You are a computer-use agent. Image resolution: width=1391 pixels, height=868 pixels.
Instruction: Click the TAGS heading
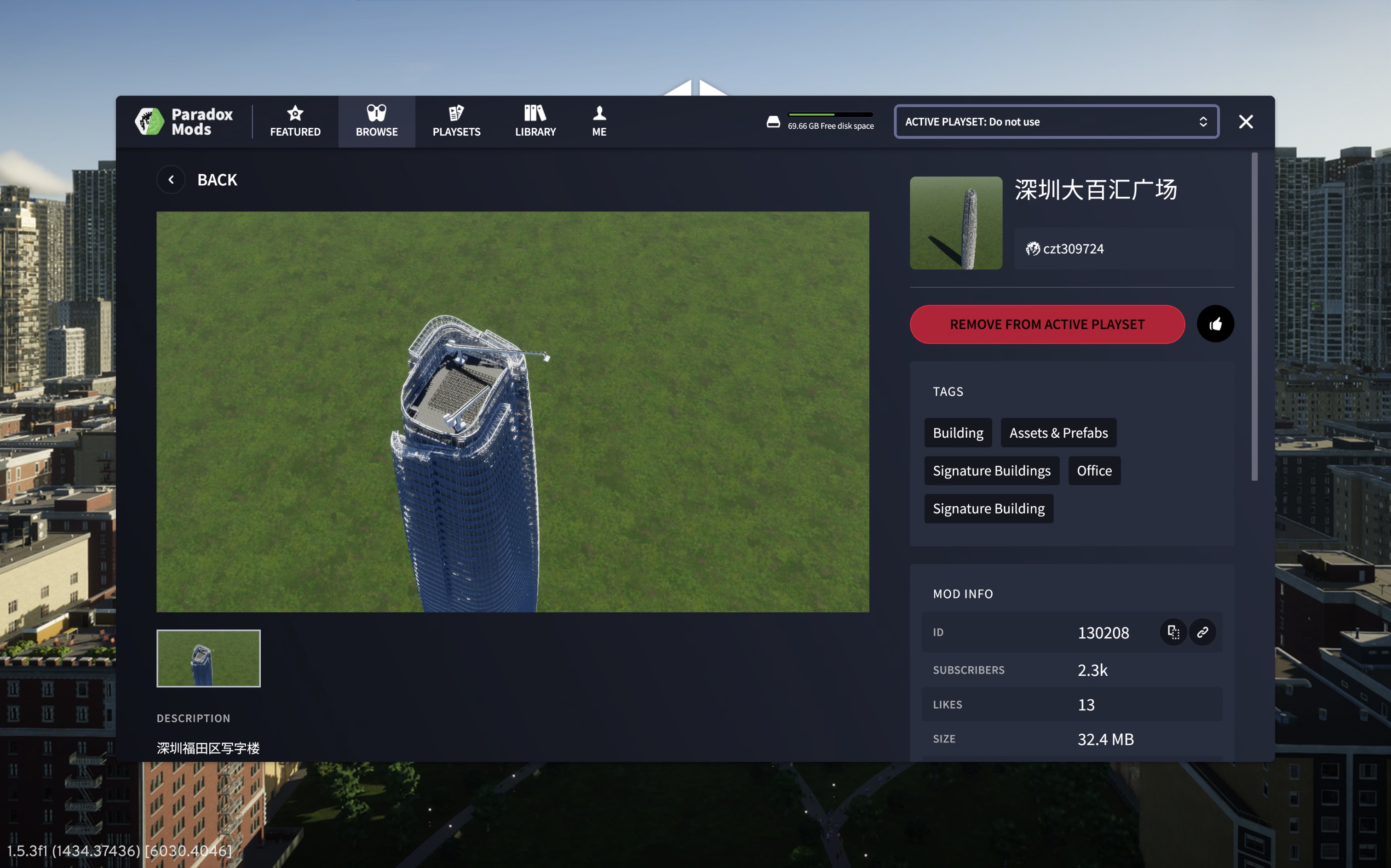948,392
